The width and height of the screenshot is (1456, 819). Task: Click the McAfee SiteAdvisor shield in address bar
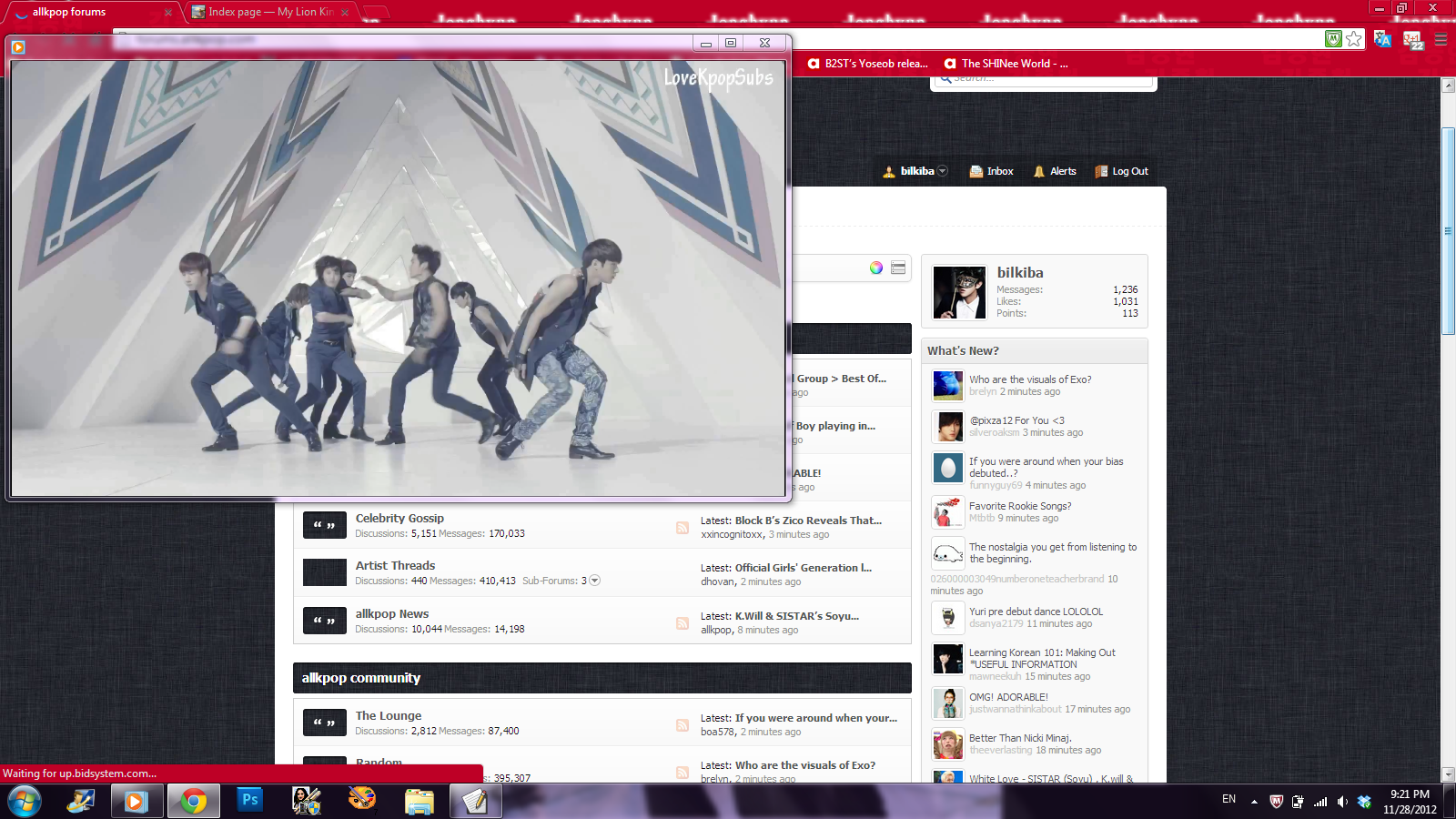point(1333,38)
